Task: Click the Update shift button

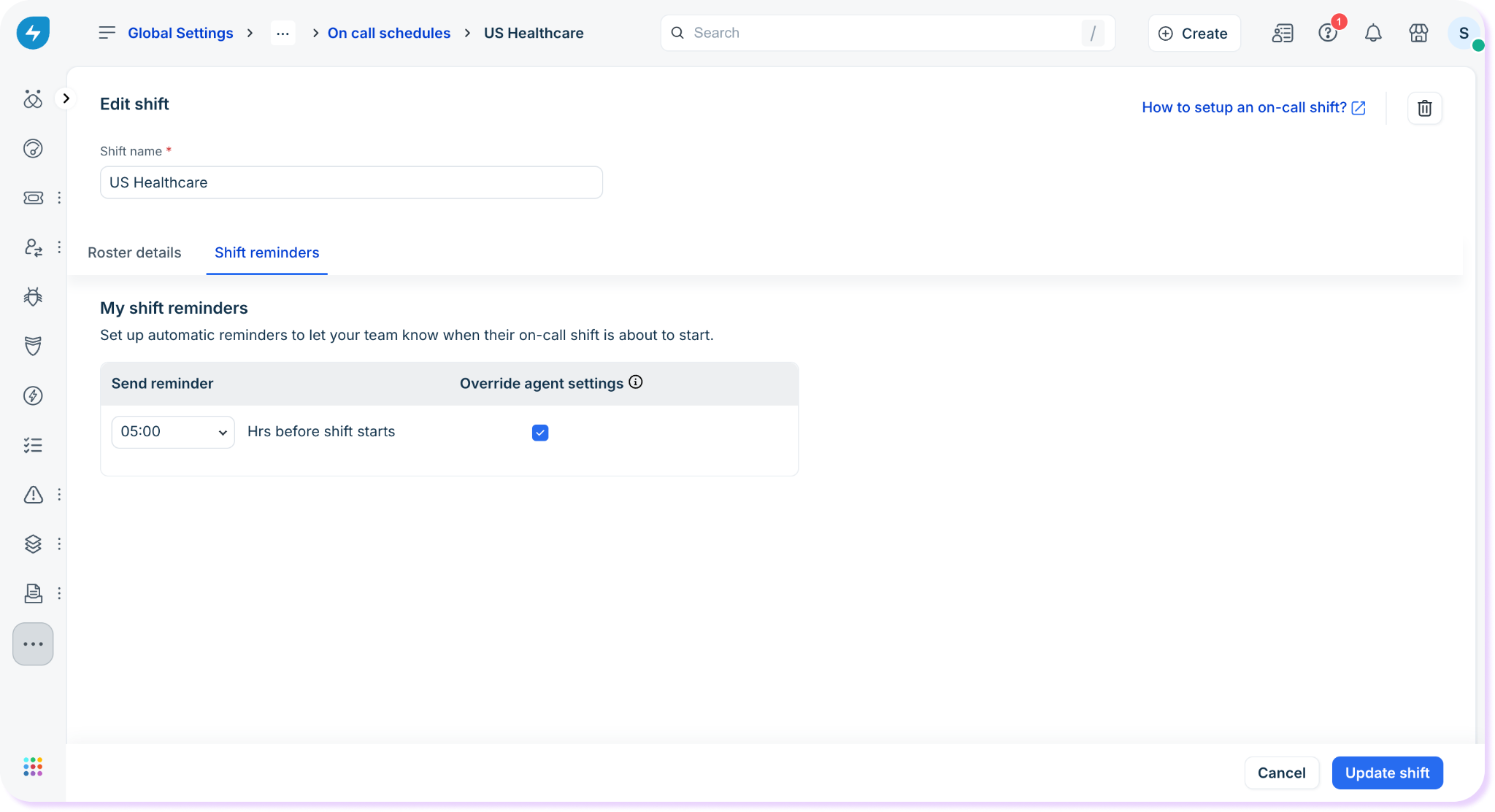Action: [1387, 773]
